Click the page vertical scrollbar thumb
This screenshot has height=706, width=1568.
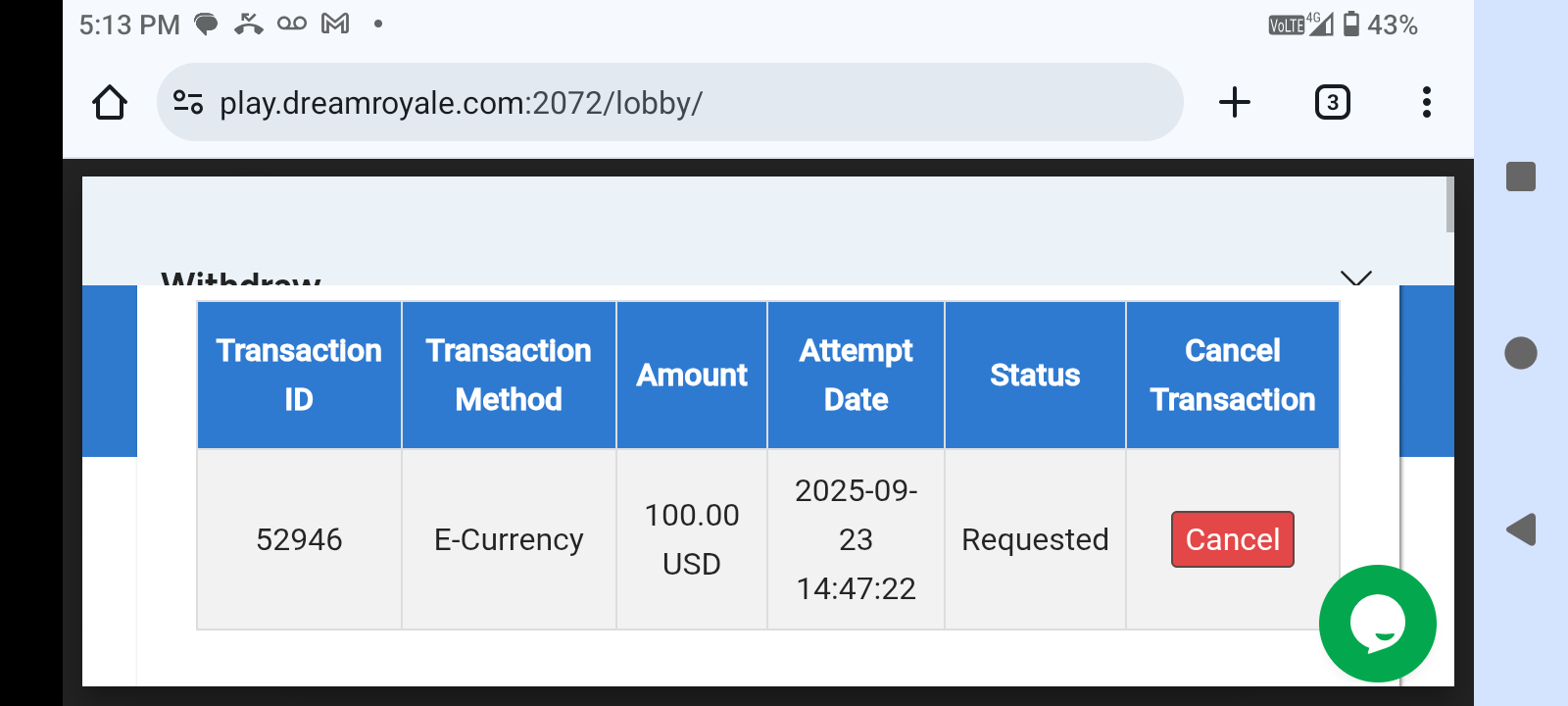1449,205
